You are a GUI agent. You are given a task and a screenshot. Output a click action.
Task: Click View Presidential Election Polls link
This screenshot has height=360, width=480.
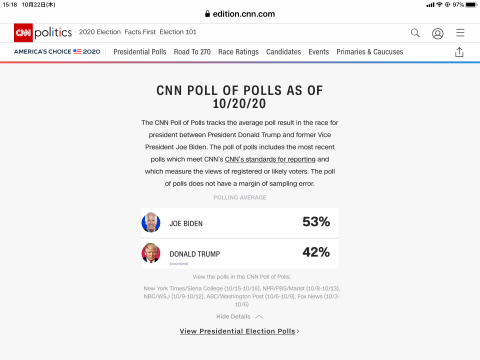pos(239,331)
